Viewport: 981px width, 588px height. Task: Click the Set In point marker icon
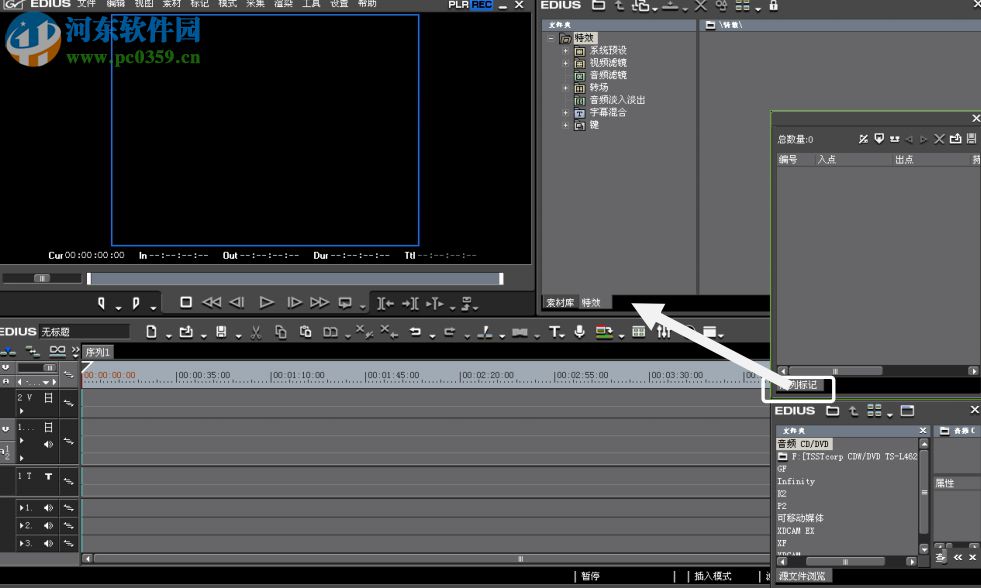click(102, 302)
